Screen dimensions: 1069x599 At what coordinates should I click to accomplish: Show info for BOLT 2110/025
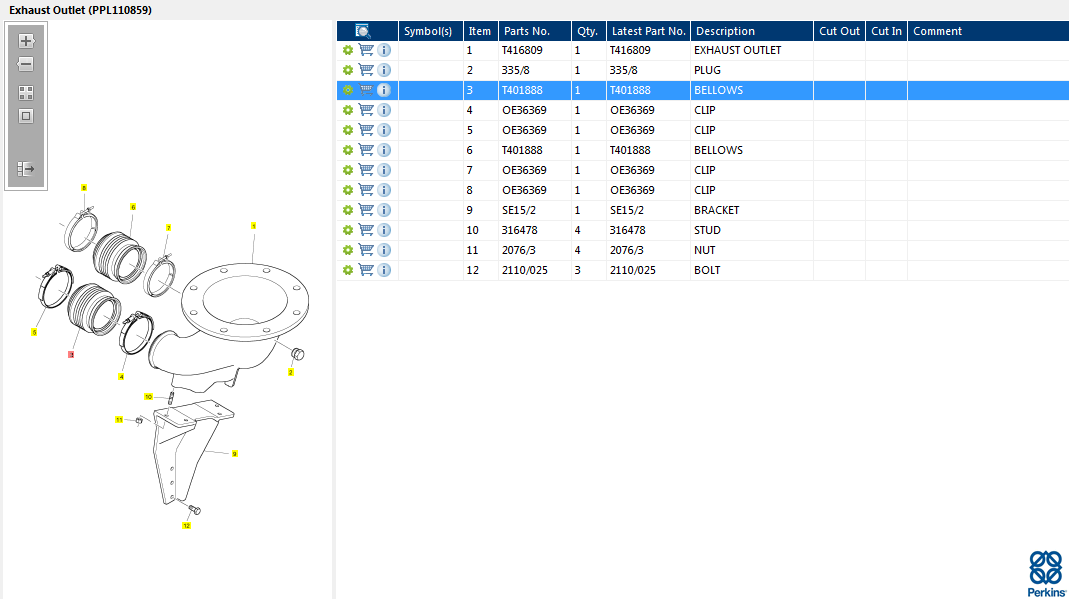(384, 270)
